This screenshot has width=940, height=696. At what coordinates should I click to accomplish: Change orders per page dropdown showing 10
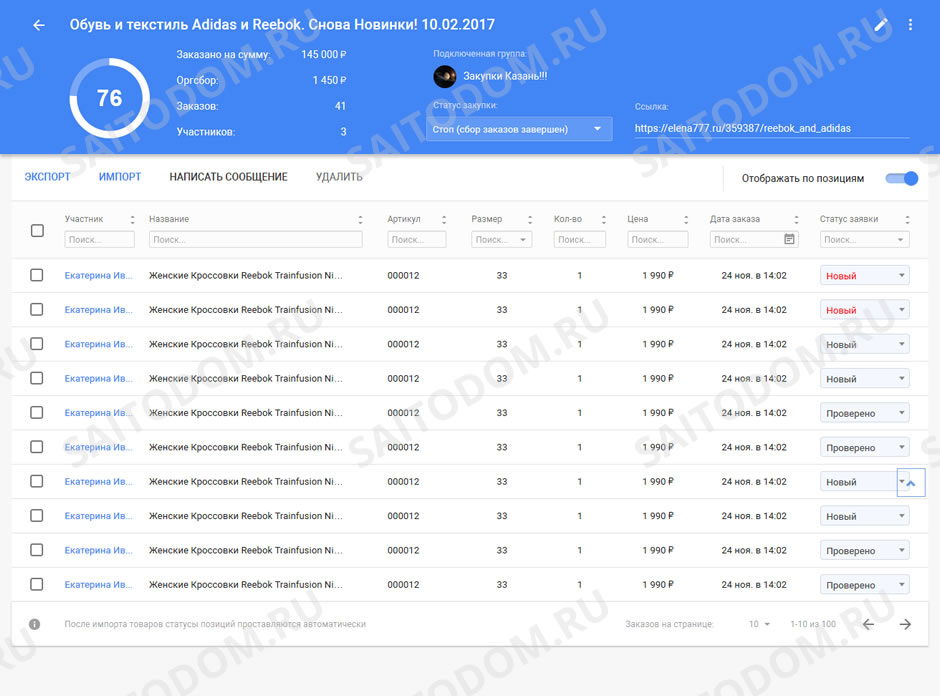pos(759,624)
